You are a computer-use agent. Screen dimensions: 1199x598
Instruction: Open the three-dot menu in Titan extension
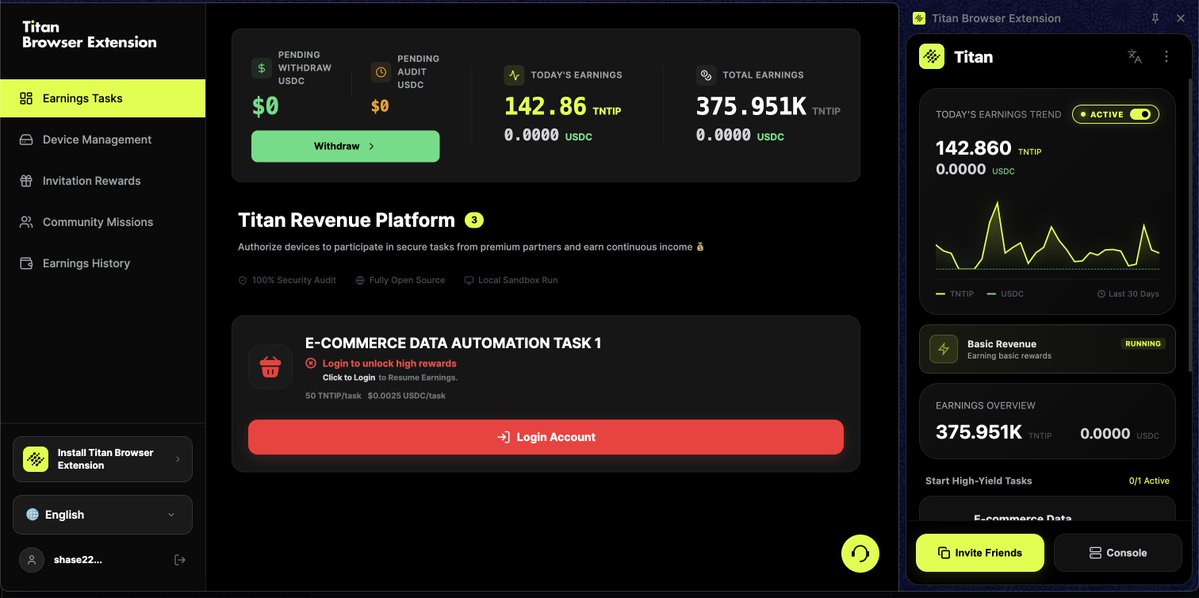(x=1166, y=56)
